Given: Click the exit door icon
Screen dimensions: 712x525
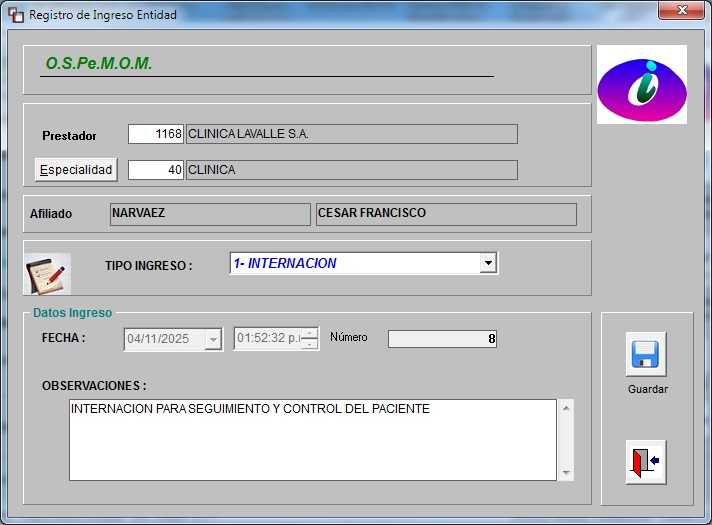Looking at the screenshot, I should point(646,462).
